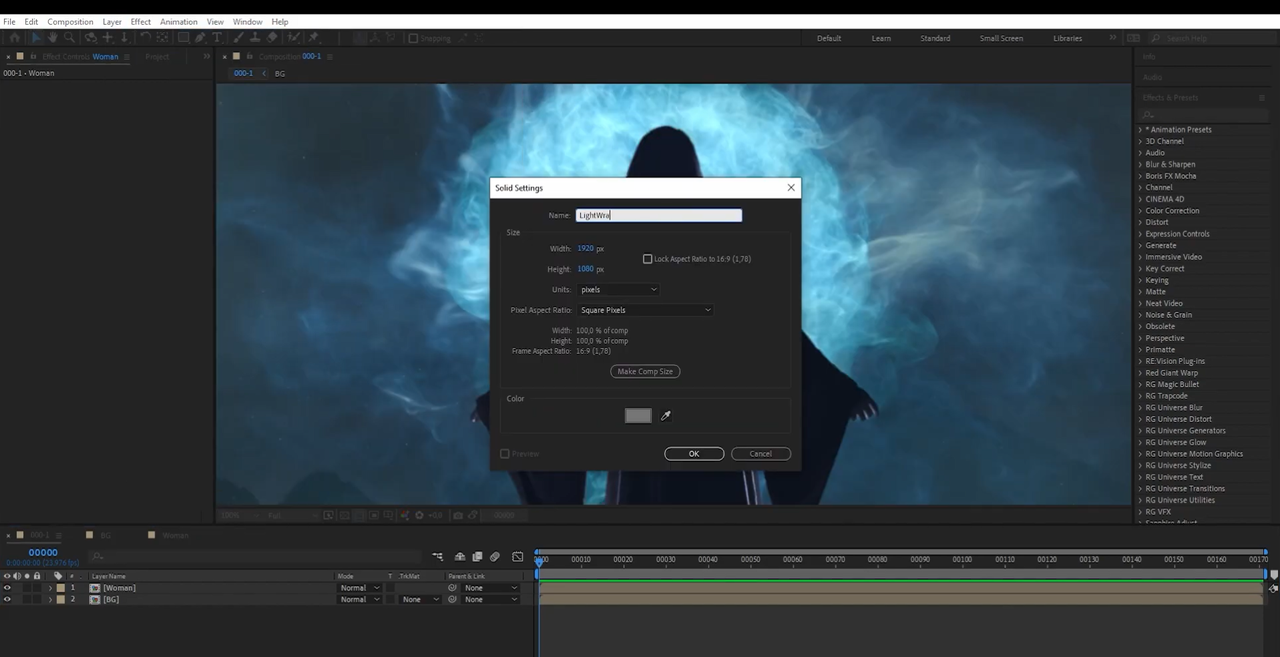
Task: Open the Layer menu
Action: click(x=112, y=21)
